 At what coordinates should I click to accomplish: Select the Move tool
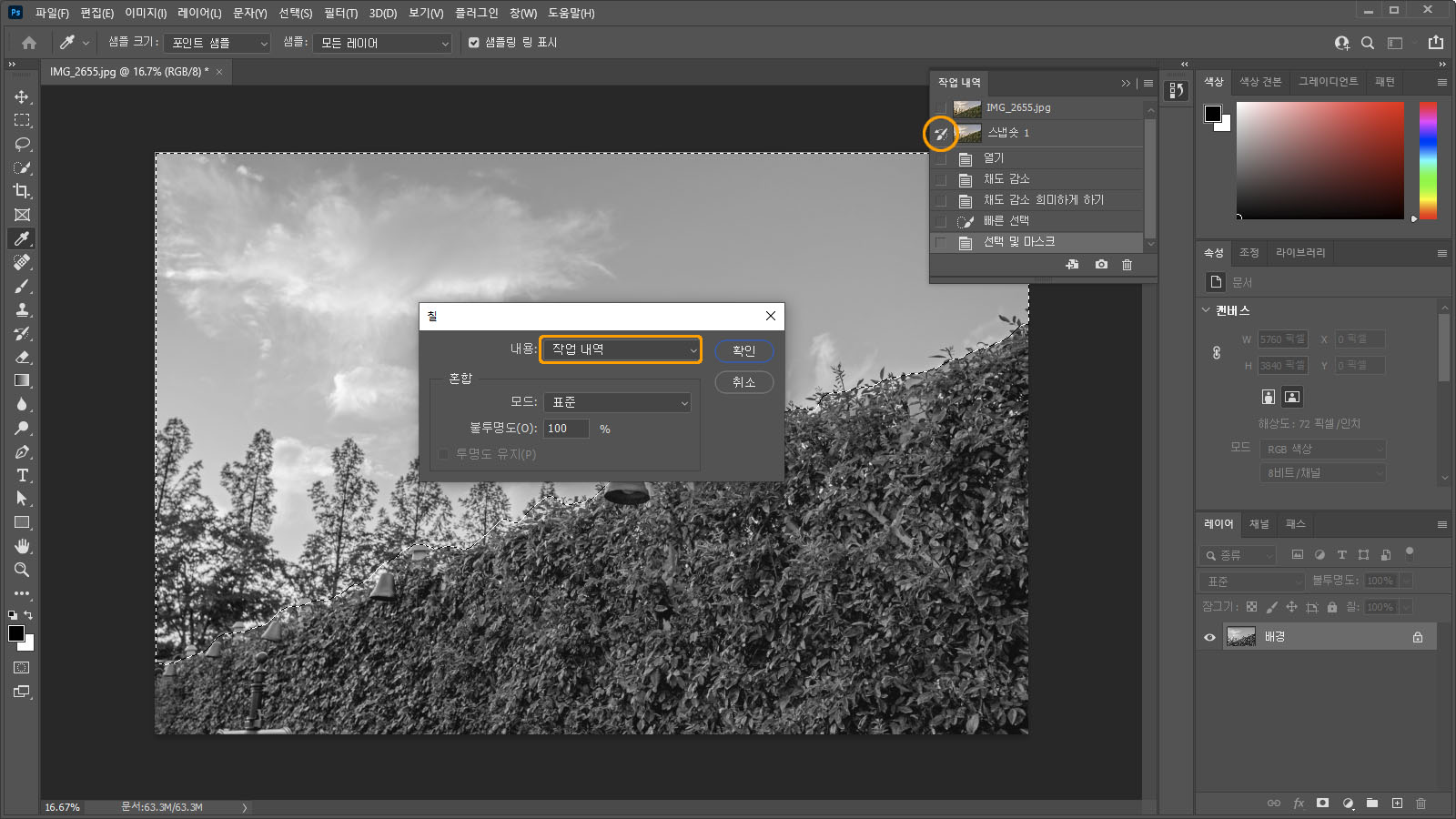(22, 96)
